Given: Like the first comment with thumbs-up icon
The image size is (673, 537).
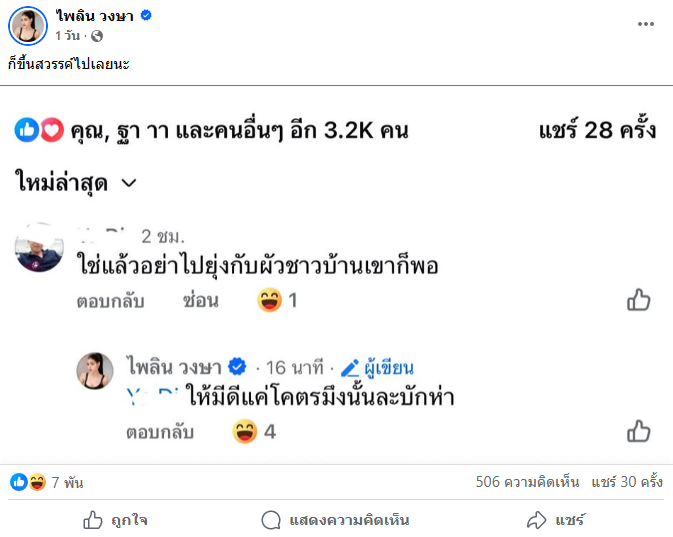Looking at the screenshot, I should pos(638,300).
